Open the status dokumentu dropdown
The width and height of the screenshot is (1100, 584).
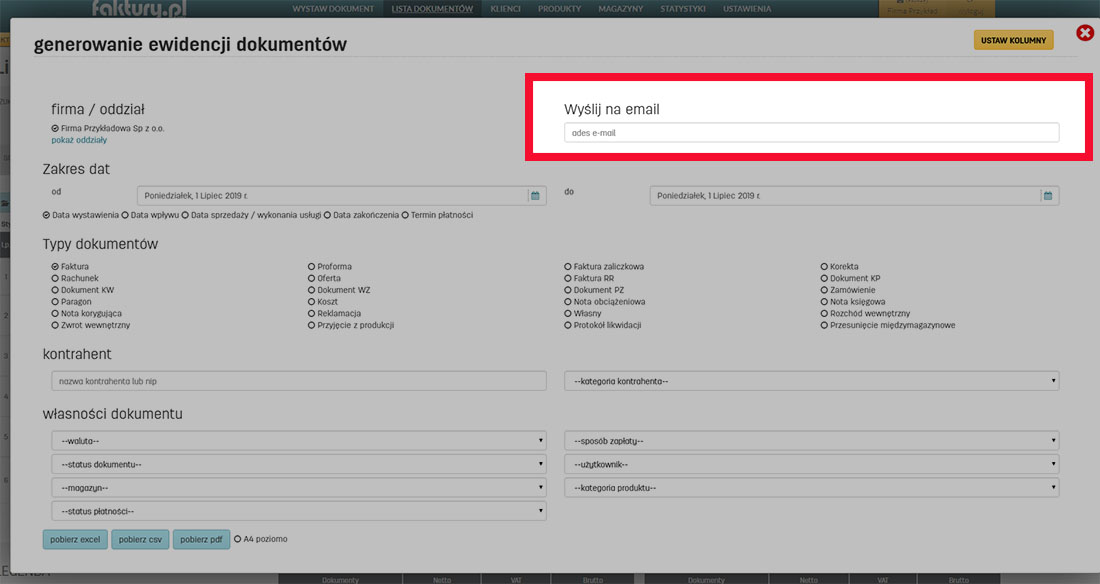coord(298,464)
